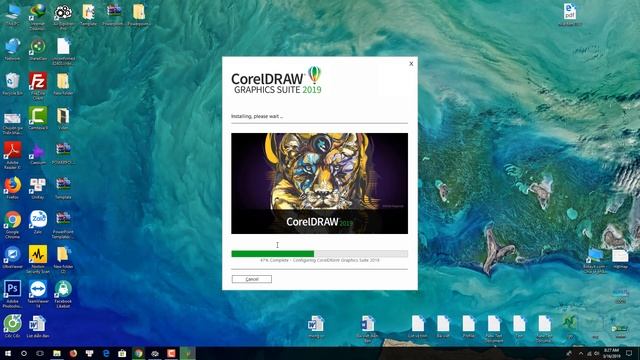Switch to Chrome on the taskbar
Viewport: 640px width, 360px height.
tap(139, 353)
